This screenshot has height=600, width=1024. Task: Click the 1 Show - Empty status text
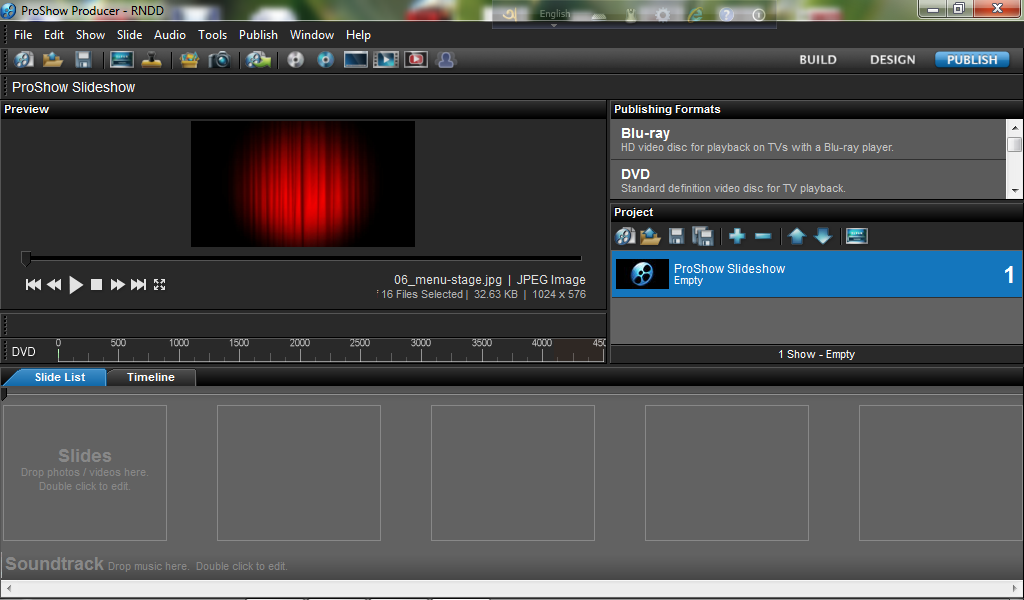(x=816, y=355)
